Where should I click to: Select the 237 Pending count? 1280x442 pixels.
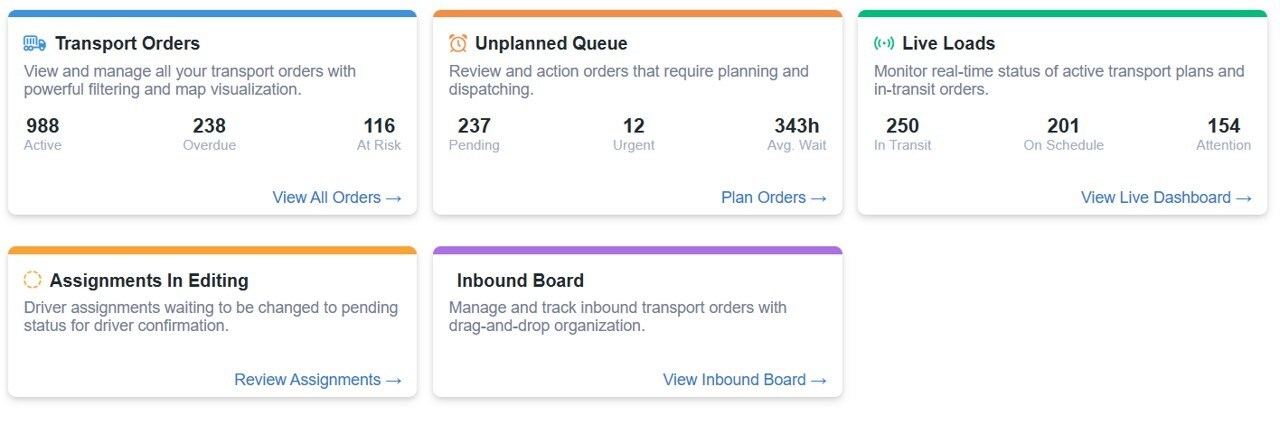tap(474, 134)
